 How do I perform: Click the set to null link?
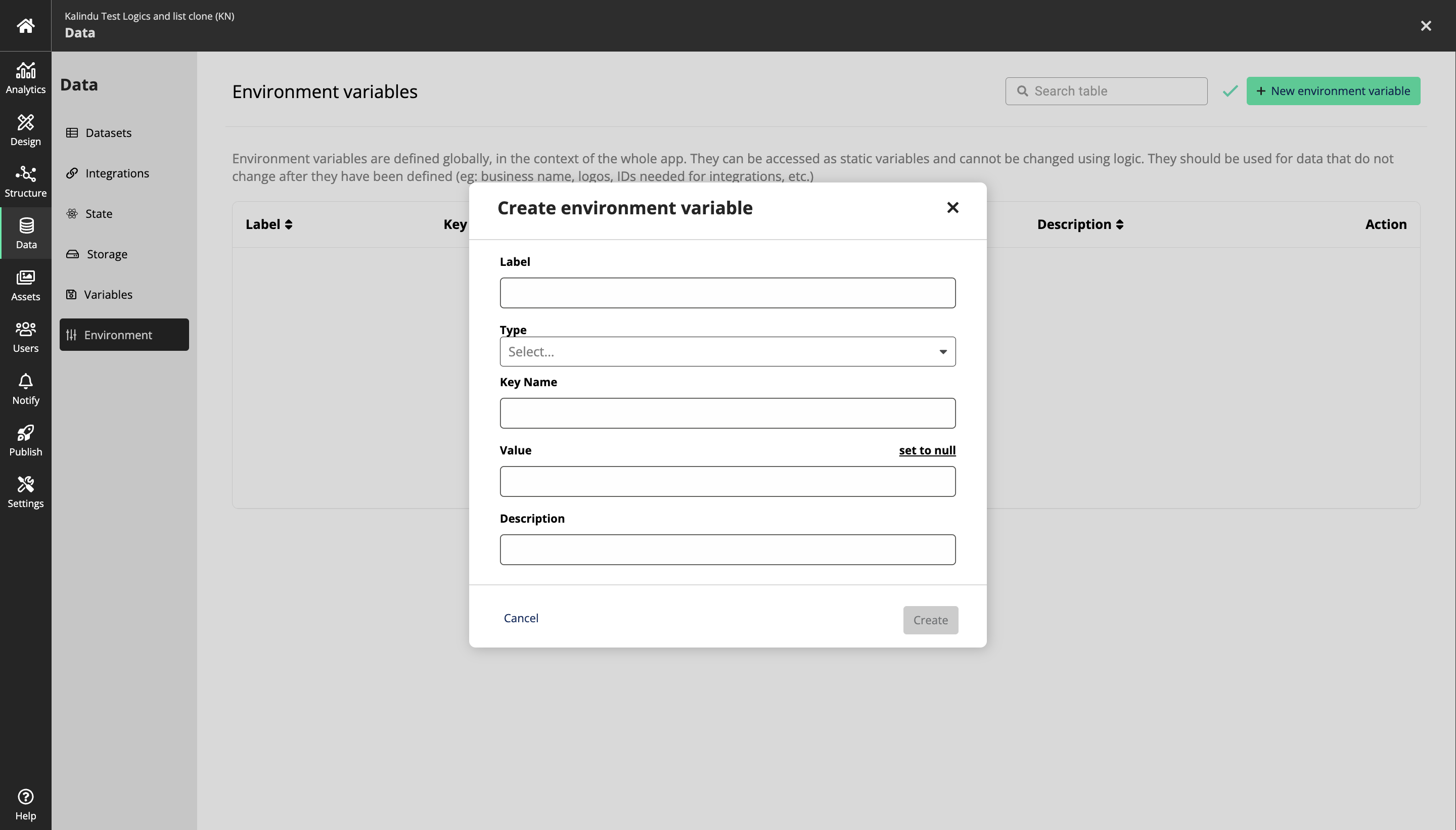[x=927, y=450]
